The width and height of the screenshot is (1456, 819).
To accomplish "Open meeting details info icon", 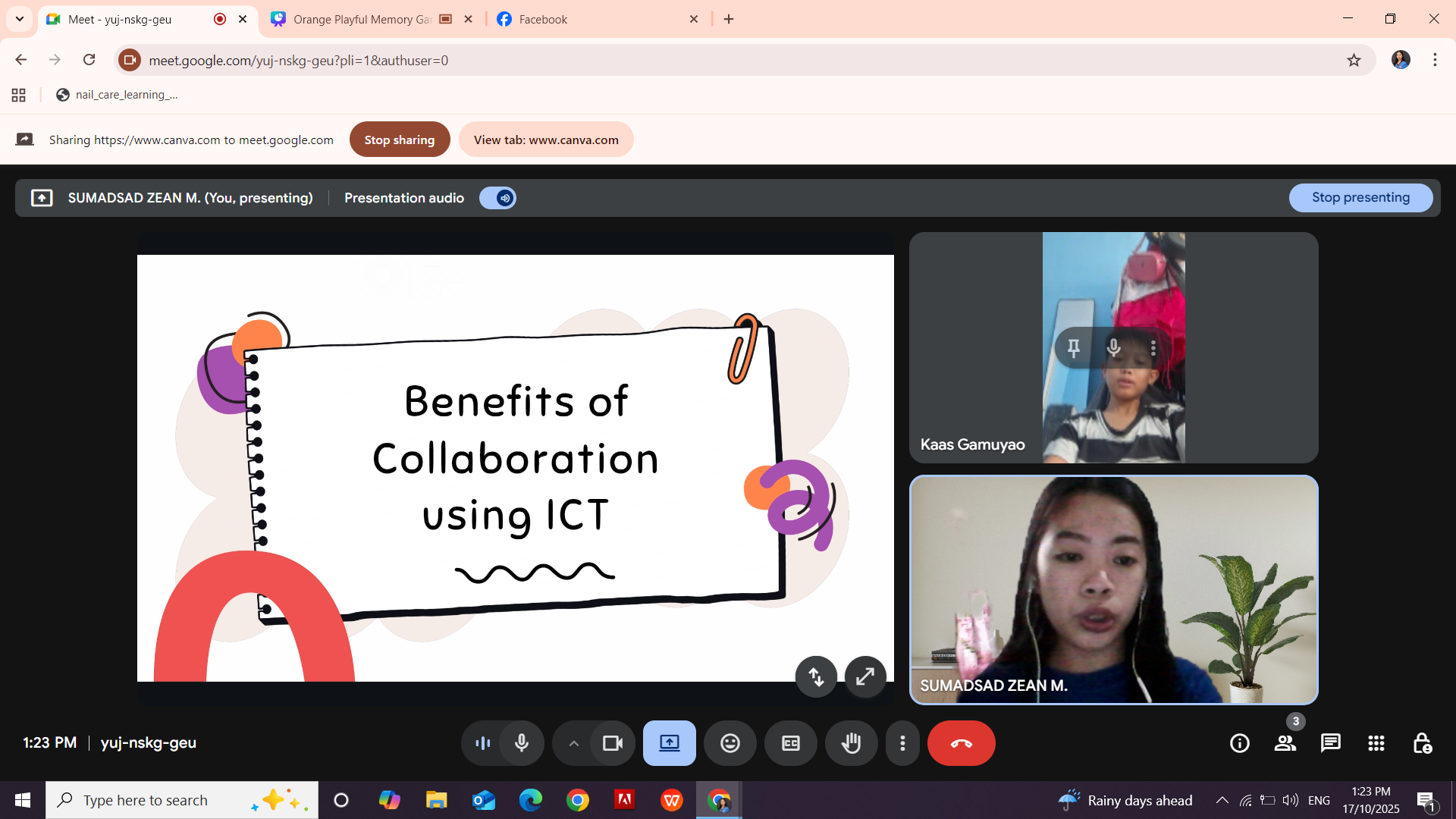I will coord(1239,743).
